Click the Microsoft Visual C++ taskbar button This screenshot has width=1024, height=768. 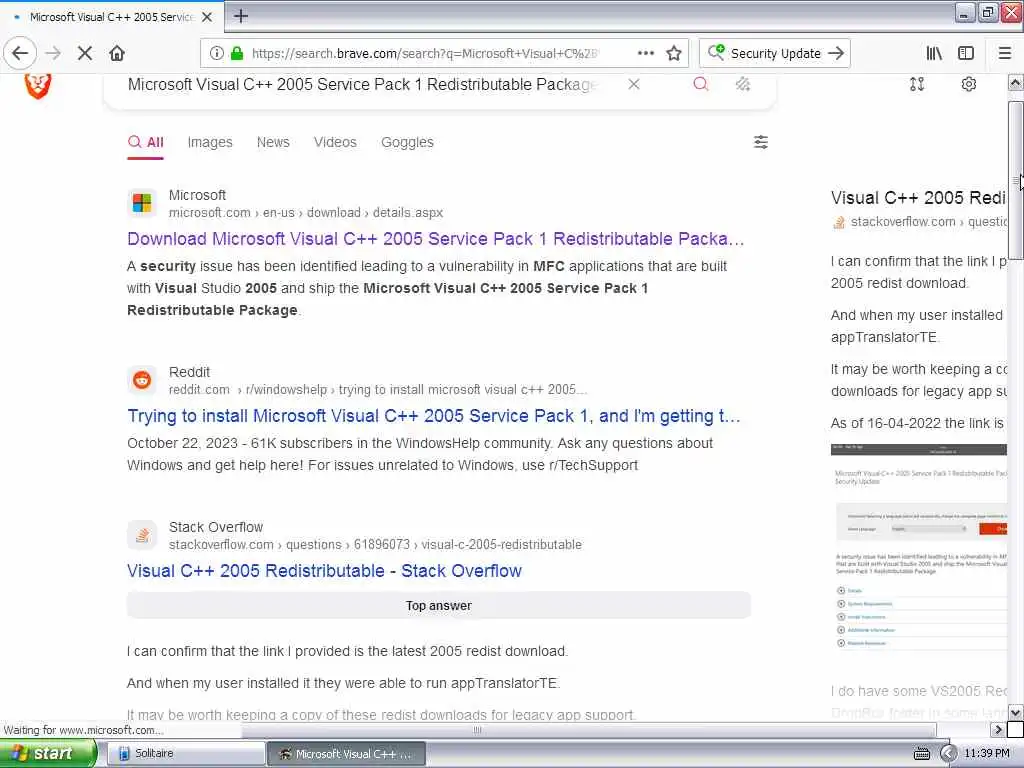(346, 754)
